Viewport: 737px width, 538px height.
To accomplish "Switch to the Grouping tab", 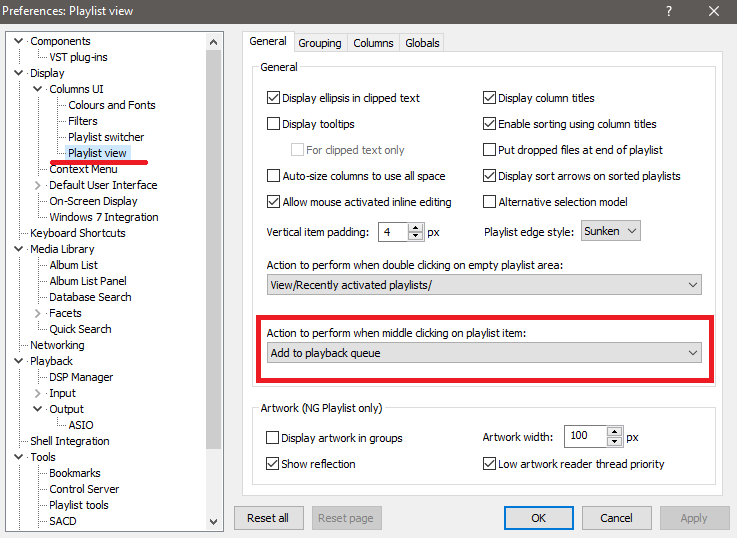I will (319, 43).
